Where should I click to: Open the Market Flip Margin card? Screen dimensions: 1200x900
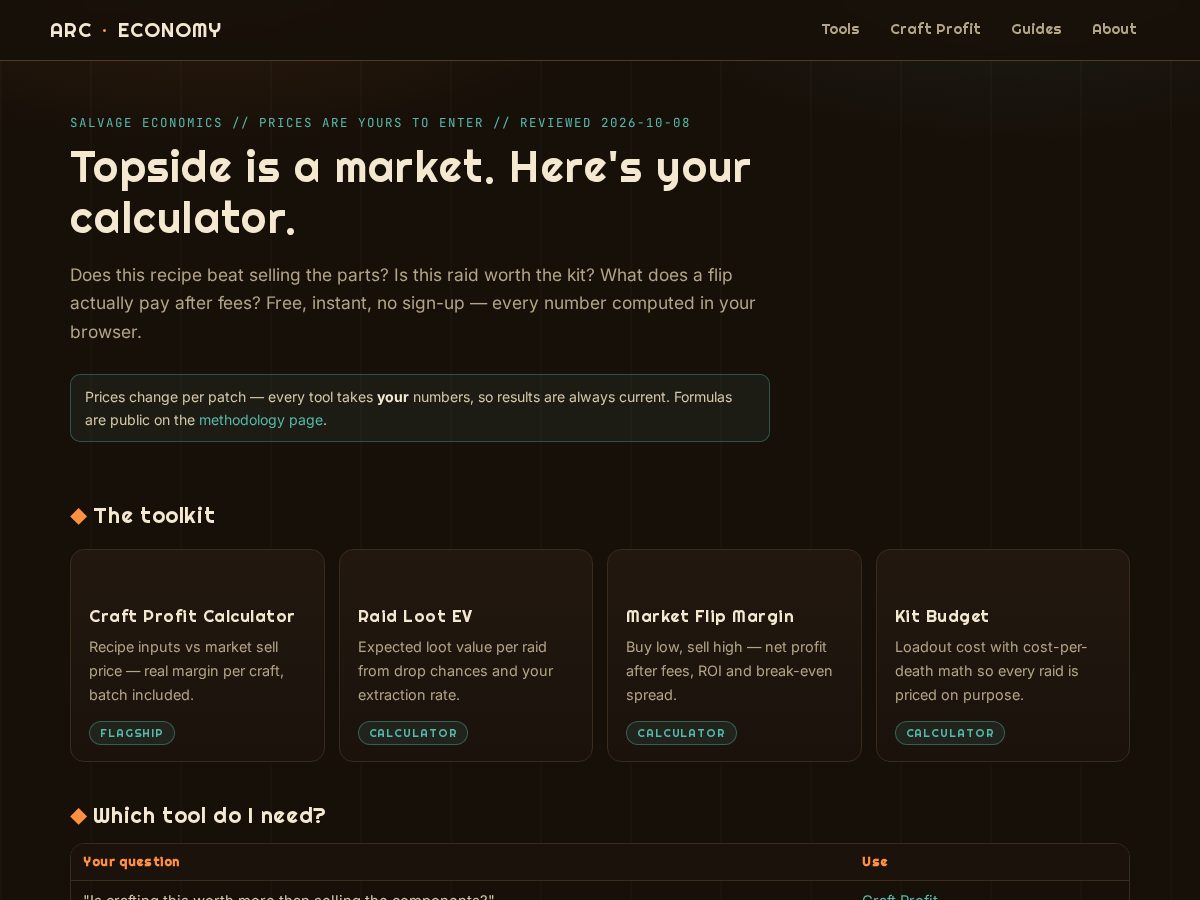[x=734, y=655]
